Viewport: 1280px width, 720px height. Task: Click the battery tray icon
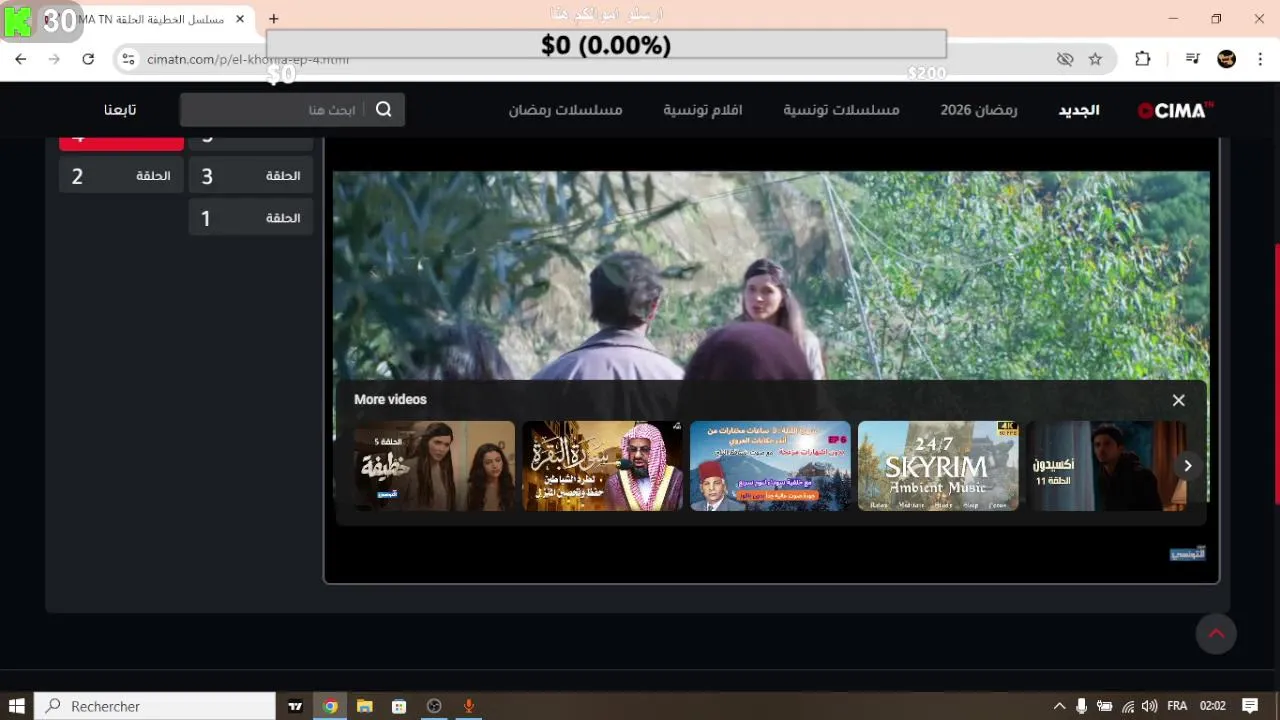1105,706
